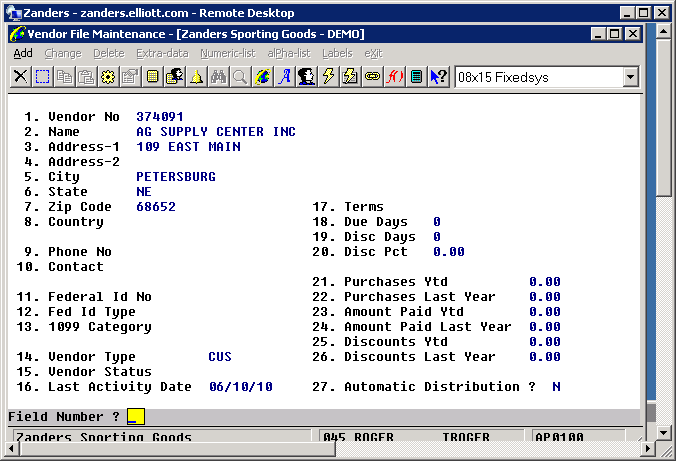The image size is (676, 461).
Task: Open the Numeric-list menu
Action: pyautogui.click(x=228, y=53)
